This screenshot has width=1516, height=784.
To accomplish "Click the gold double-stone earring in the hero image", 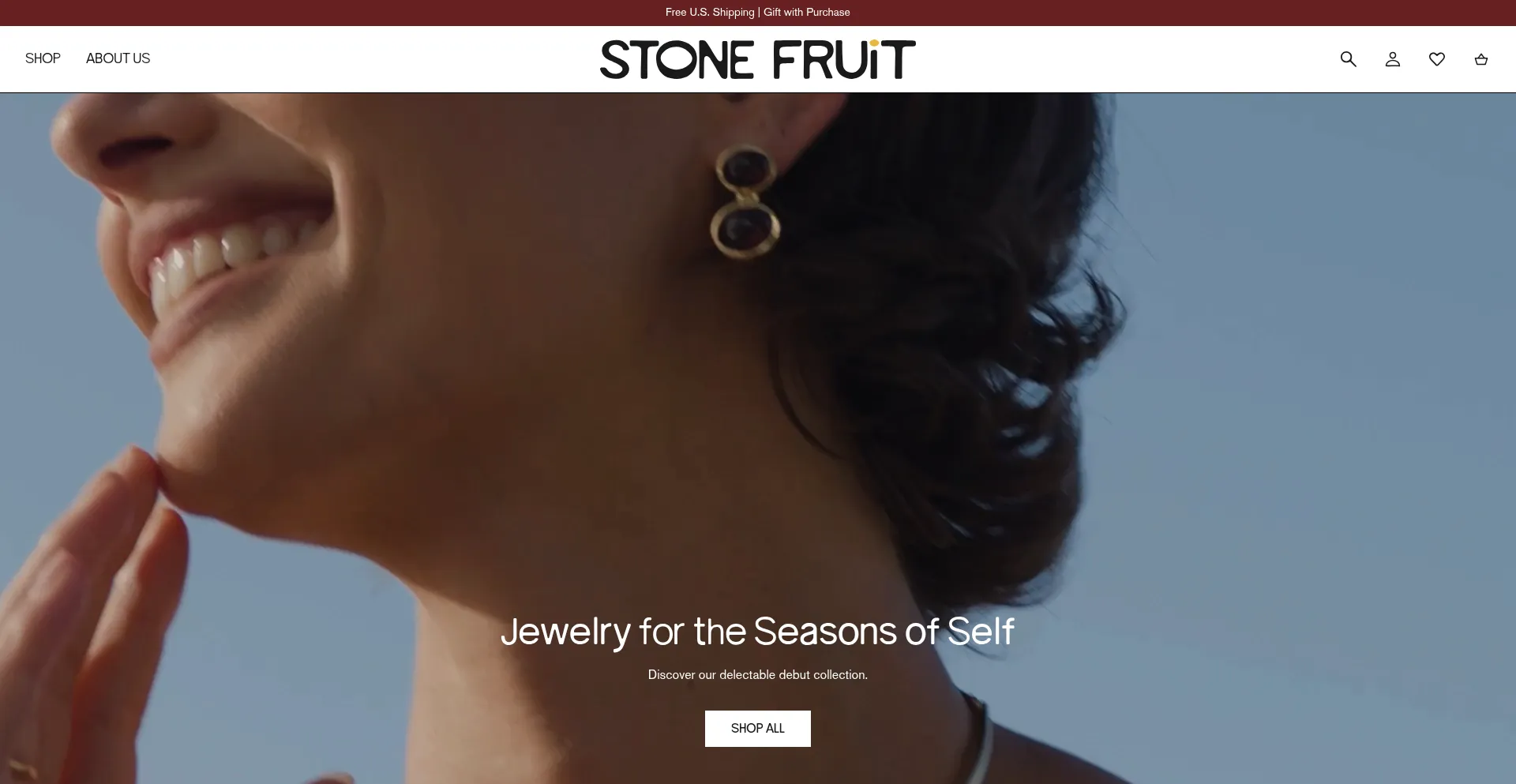I will click(x=745, y=202).
